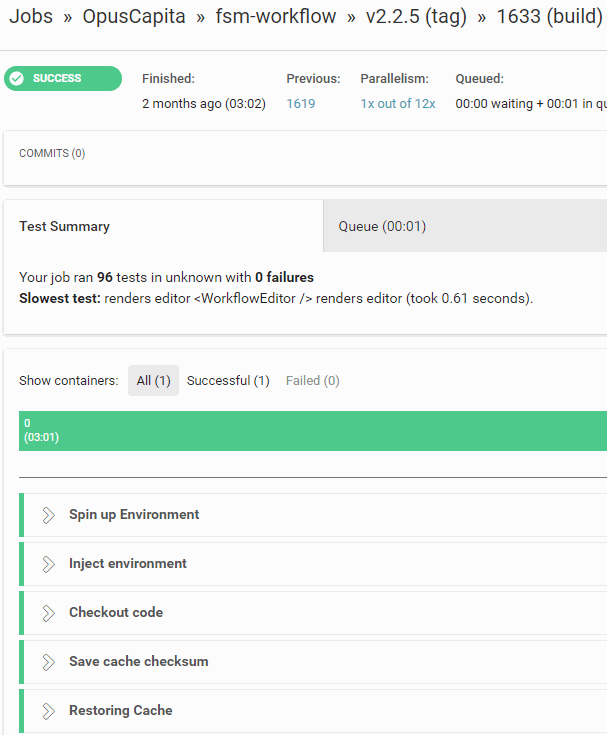
Task: Open fsm-workflow breadcrumb link
Action: (x=276, y=17)
